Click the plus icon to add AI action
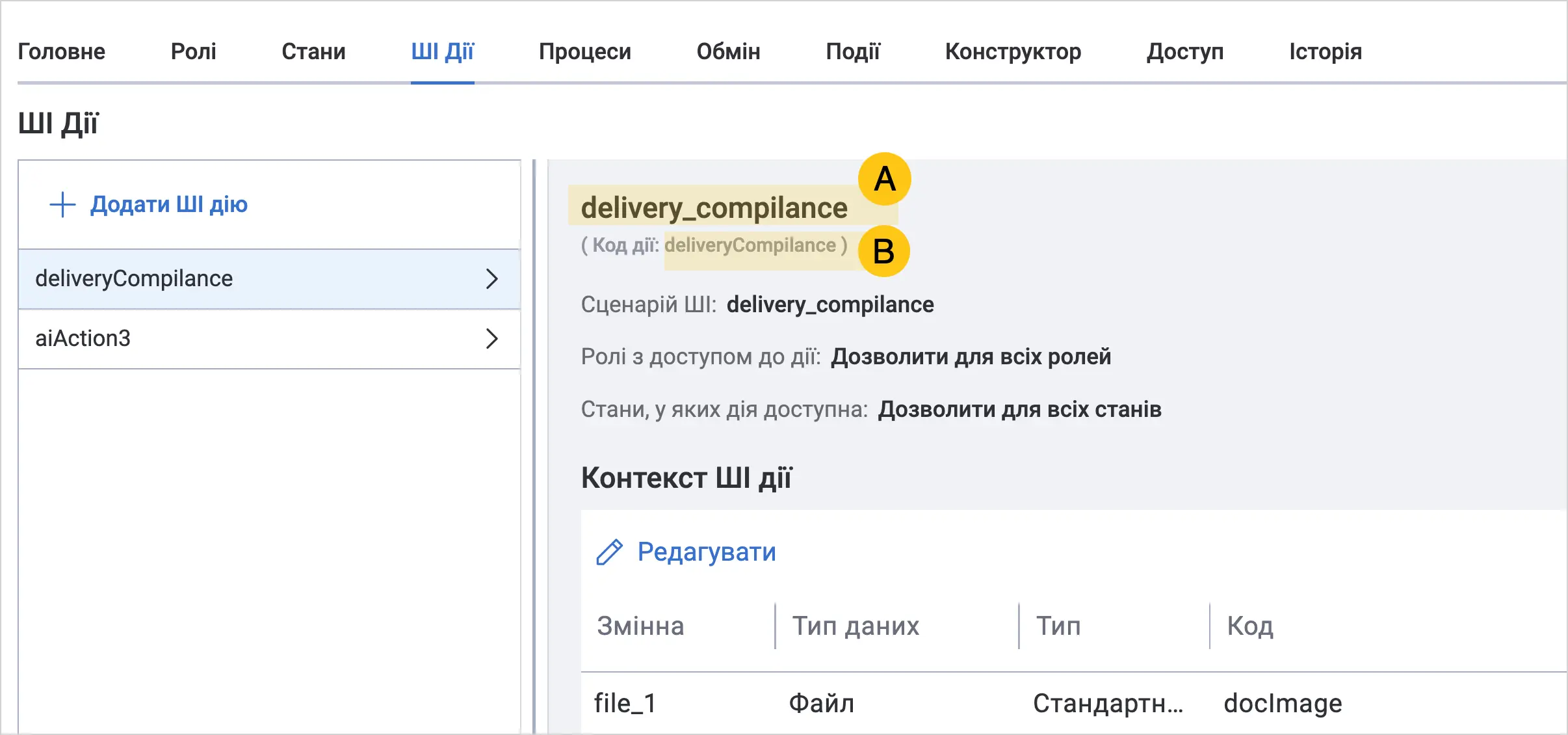The image size is (1568, 735). tap(62, 204)
